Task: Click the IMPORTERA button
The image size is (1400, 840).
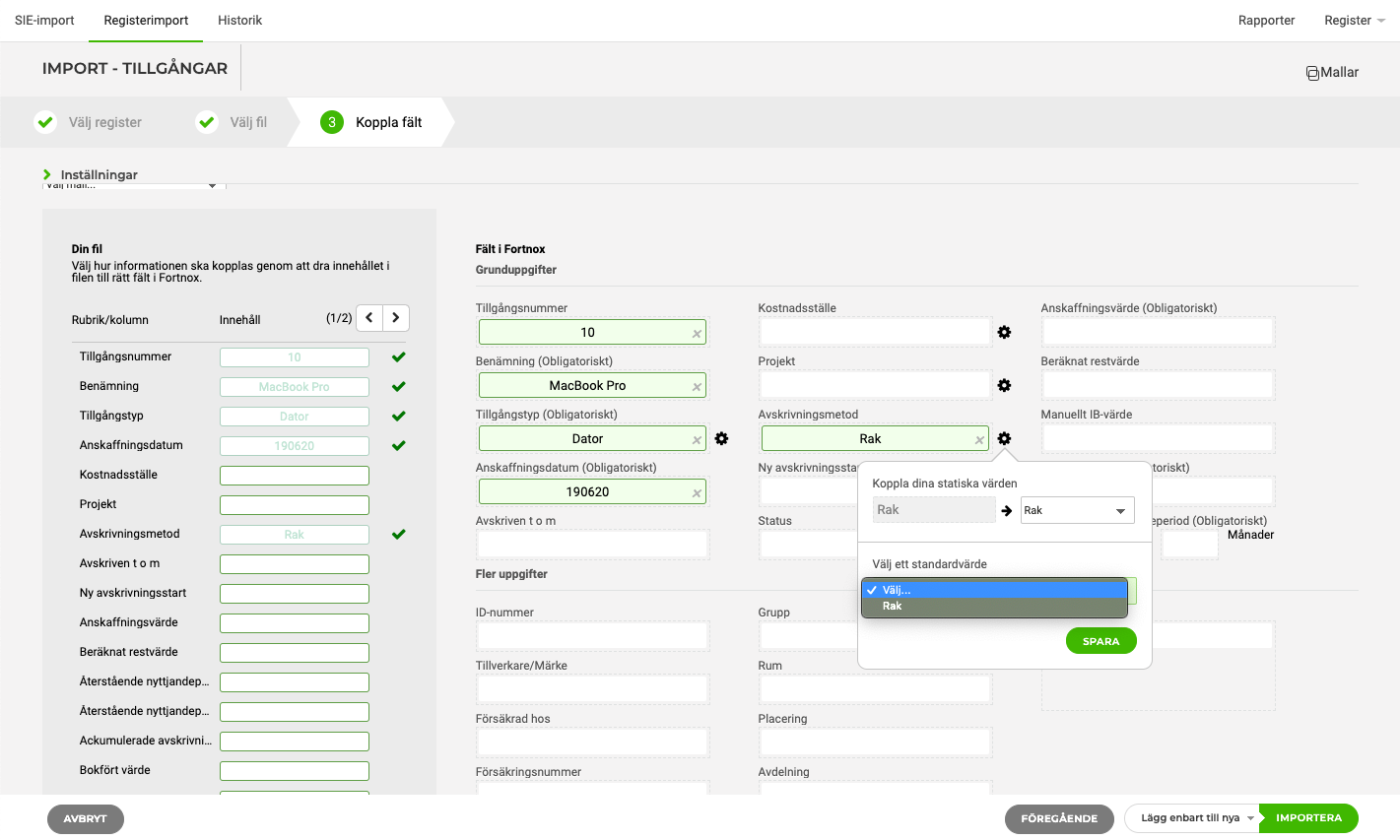Action: pos(1308,818)
